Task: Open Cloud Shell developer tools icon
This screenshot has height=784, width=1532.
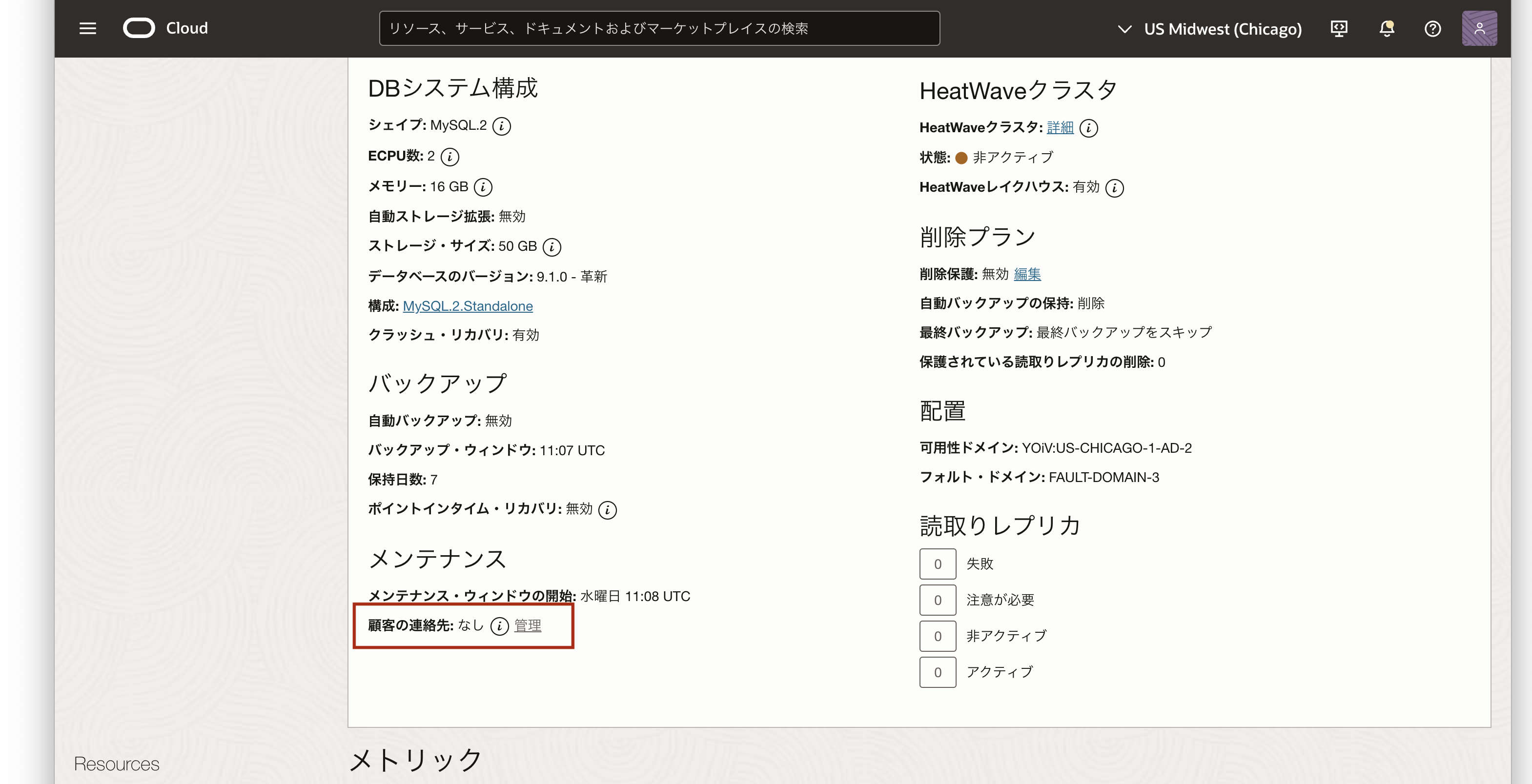Action: pyautogui.click(x=1339, y=28)
